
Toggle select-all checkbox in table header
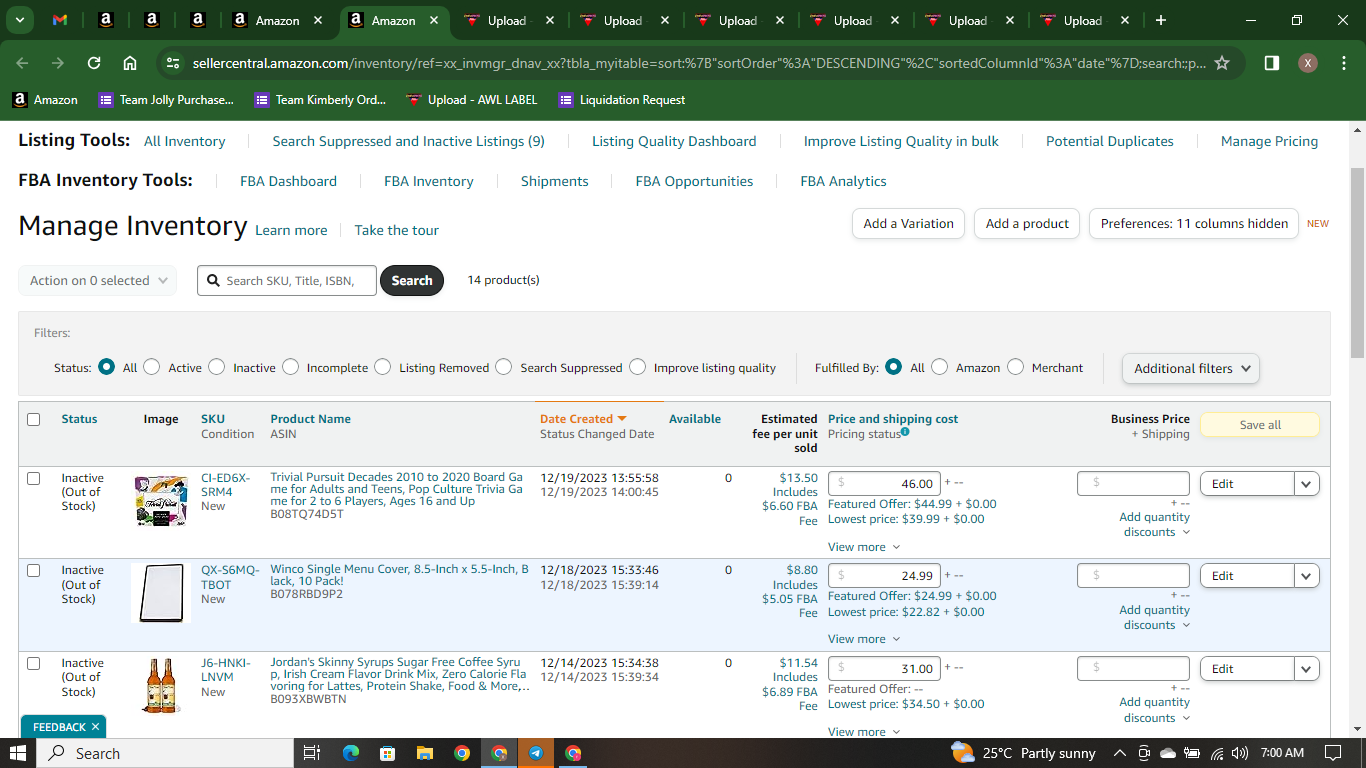[34, 419]
